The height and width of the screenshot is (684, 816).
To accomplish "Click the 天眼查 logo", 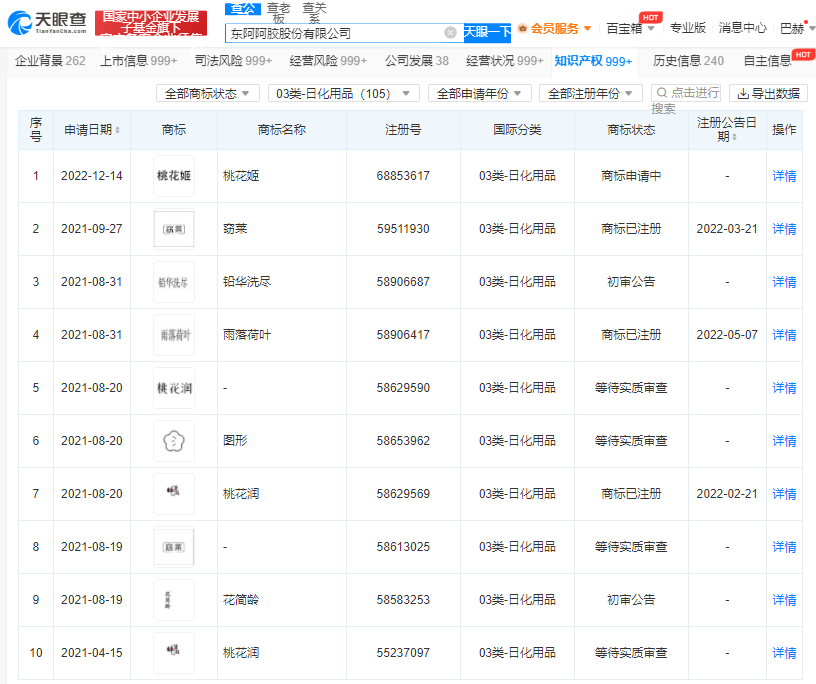I will (46, 22).
